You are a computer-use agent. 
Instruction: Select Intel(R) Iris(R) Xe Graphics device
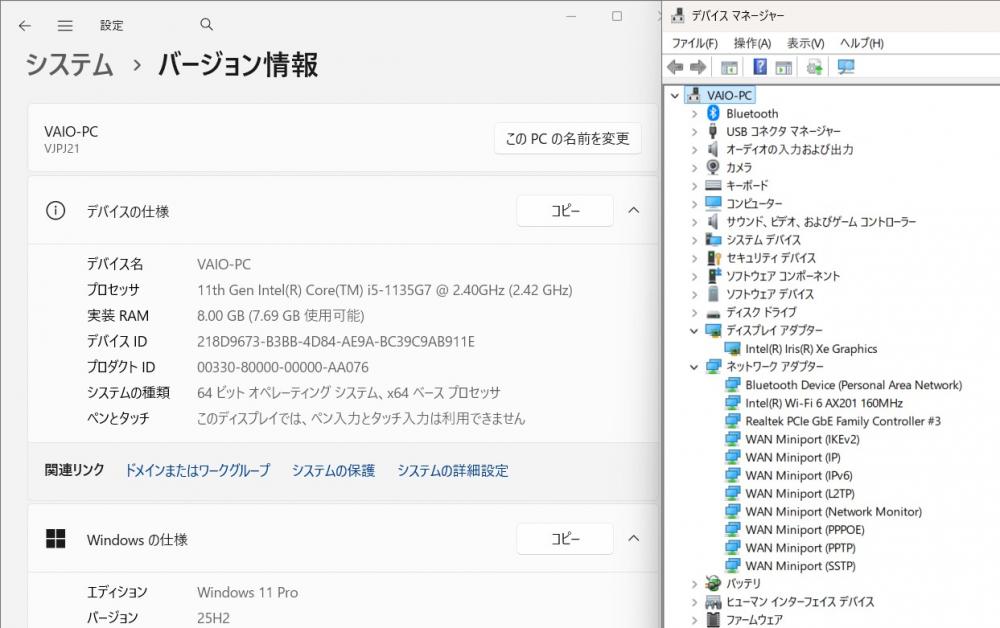pos(811,349)
